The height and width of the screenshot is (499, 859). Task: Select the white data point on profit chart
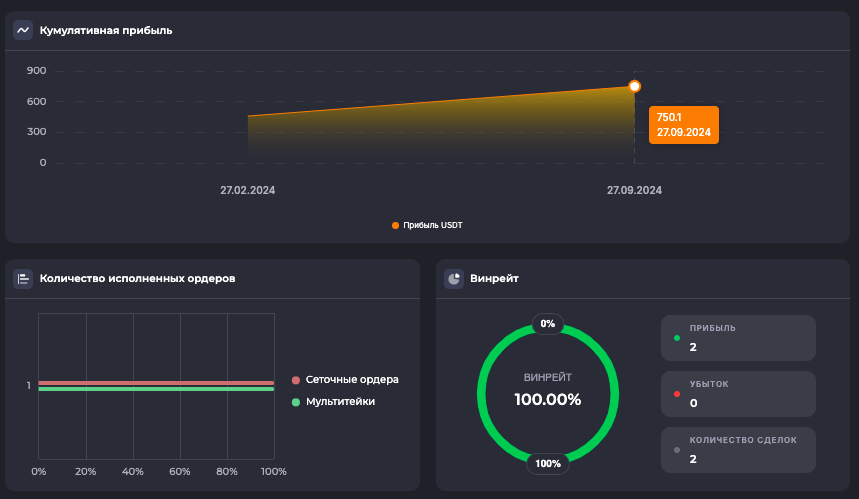click(x=634, y=87)
